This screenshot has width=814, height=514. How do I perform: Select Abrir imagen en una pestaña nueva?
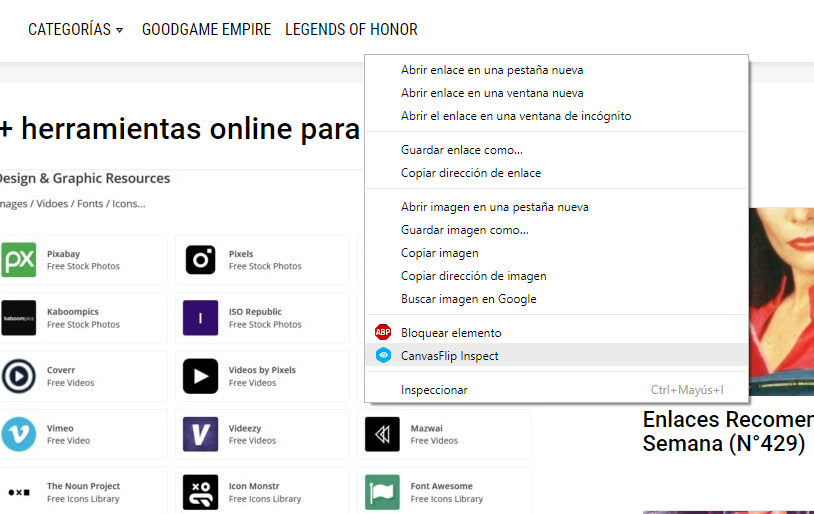click(557, 207)
